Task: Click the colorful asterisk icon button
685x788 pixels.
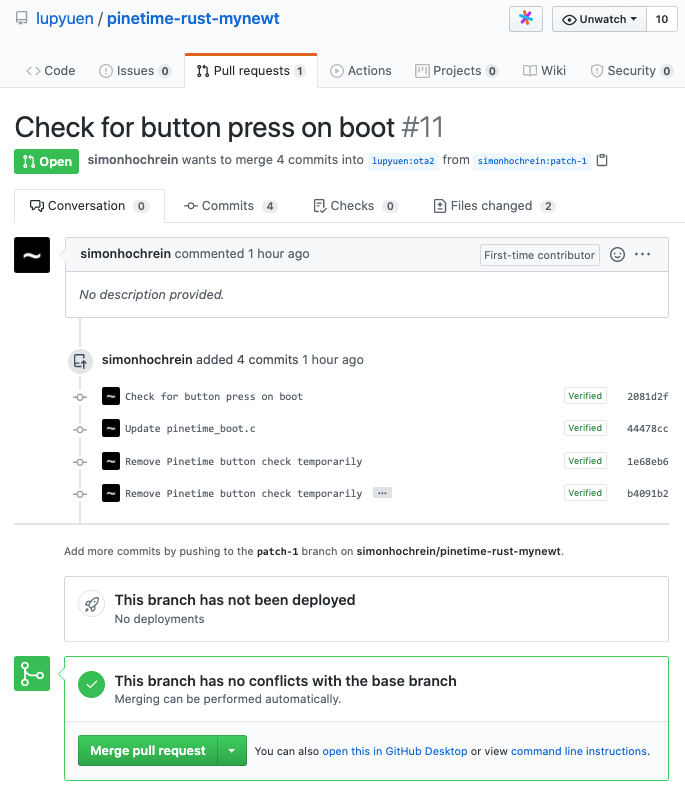Action: pos(526,19)
